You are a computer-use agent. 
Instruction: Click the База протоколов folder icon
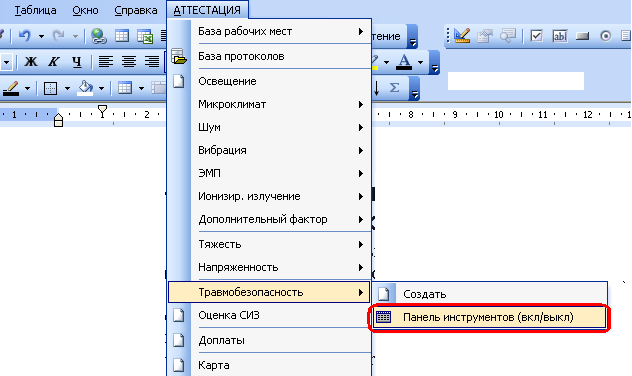(179, 56)
